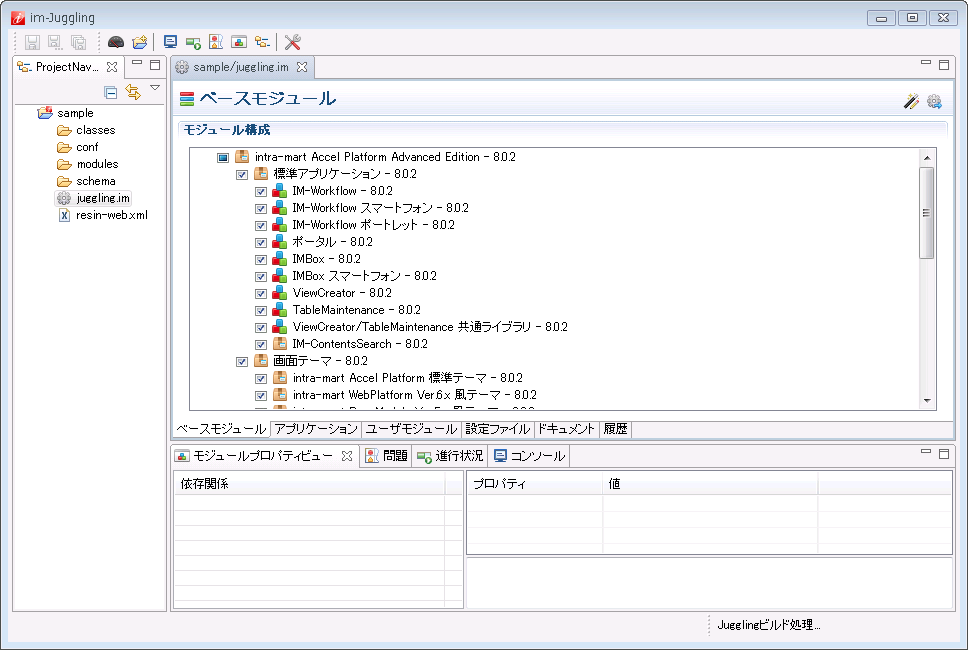Switch to 設定ファイル tab
The height and width of the screenshot is (650, 968).
498,429
